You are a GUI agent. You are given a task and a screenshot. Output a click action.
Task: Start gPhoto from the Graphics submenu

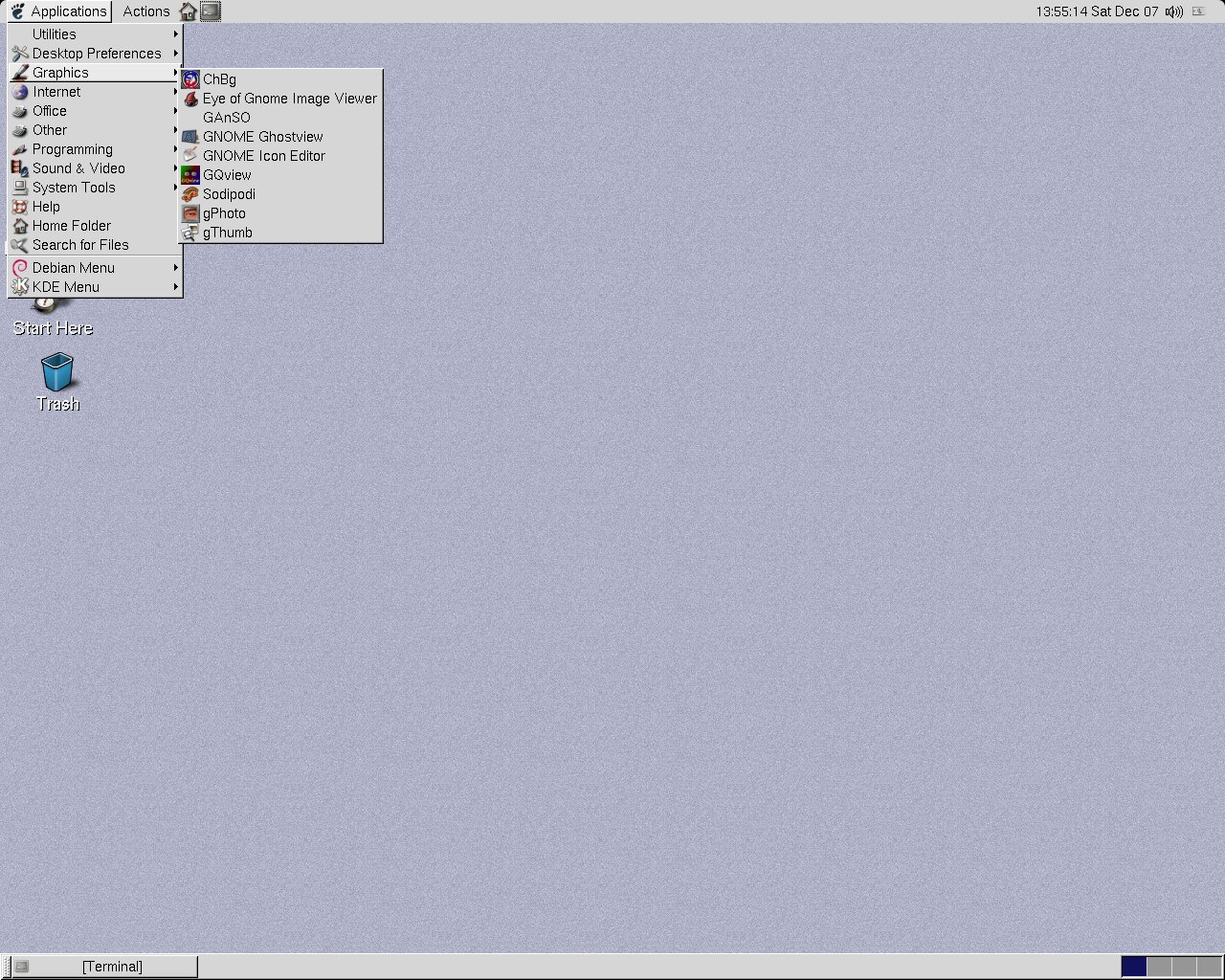click(x=224, y=213)
